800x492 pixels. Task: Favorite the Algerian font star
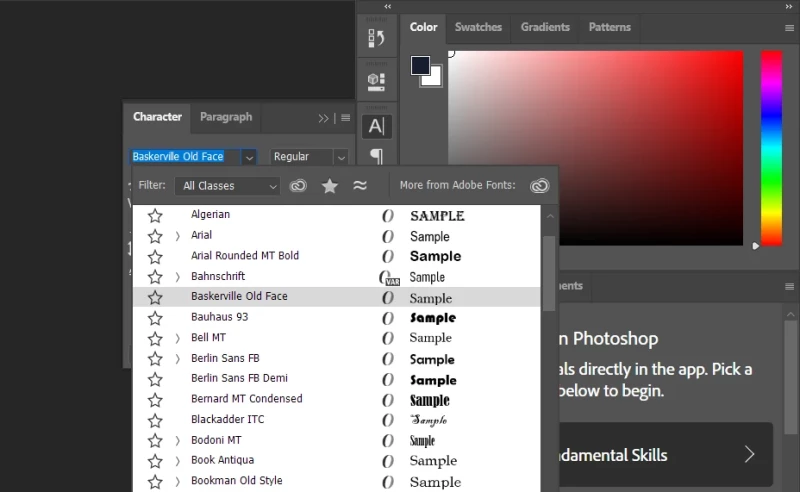point(155,215)
